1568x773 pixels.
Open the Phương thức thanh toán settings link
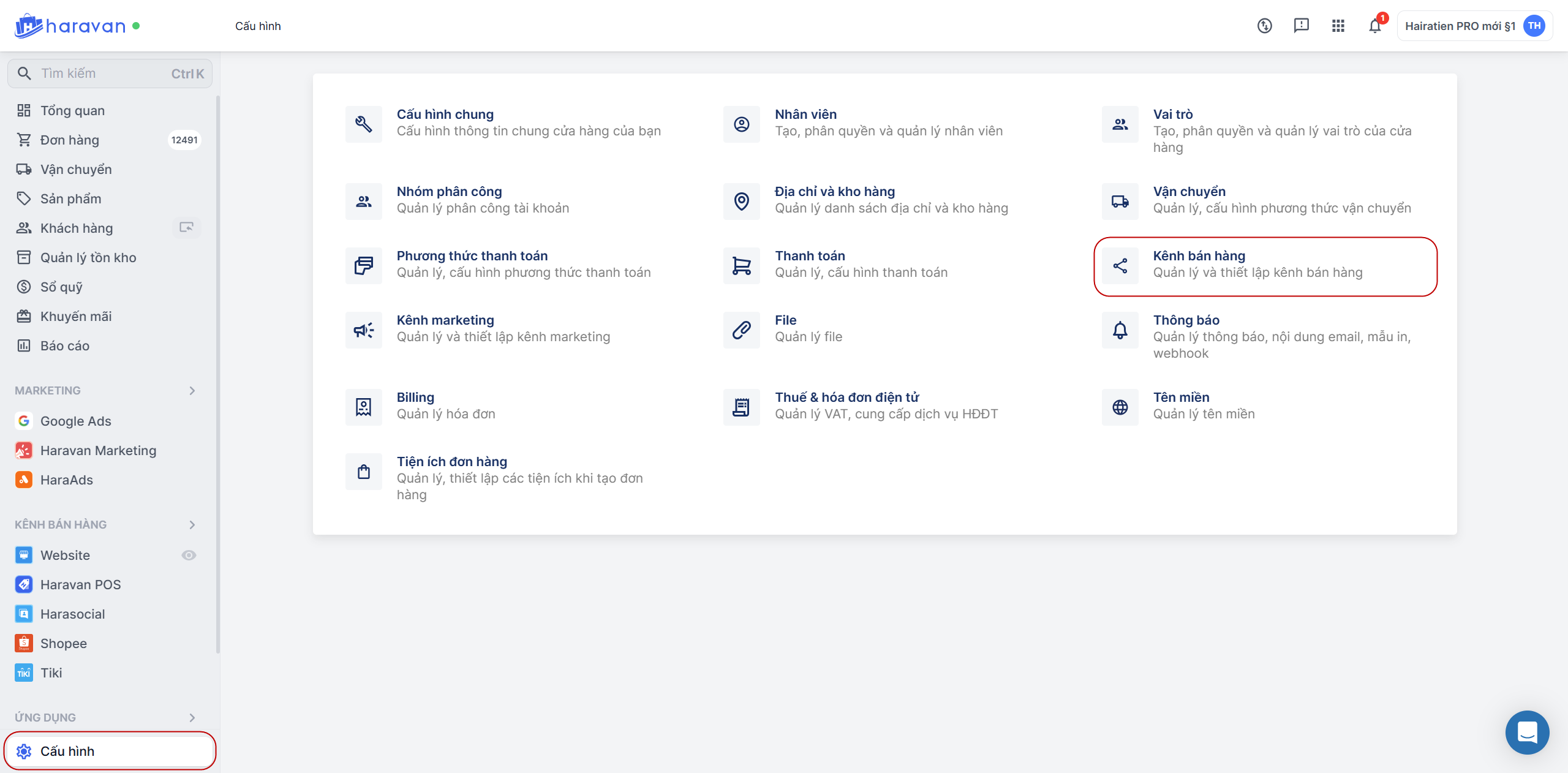pyautogui.click(x=472, y=256)
